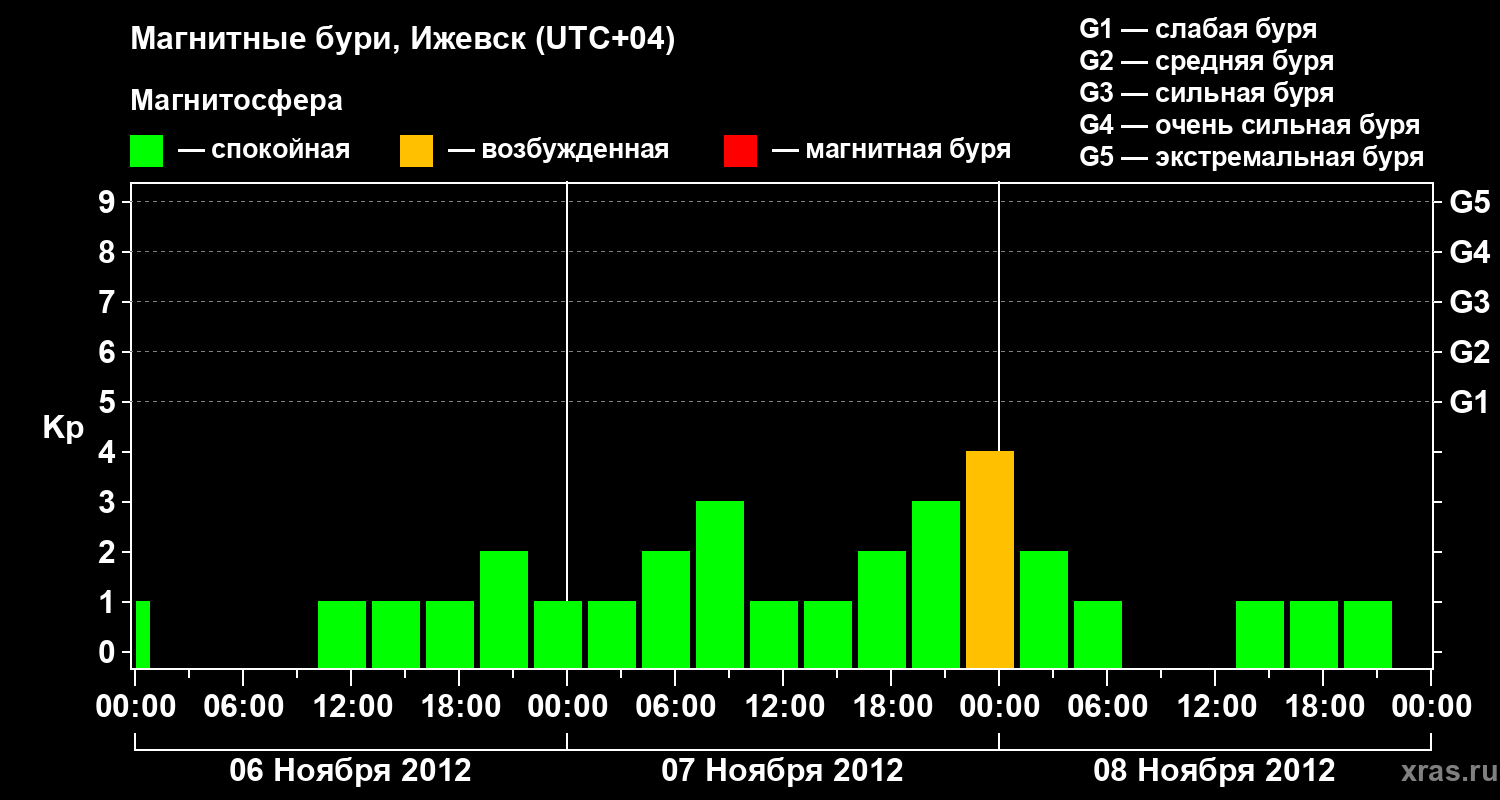The height and width of the screenshot is (800, 1500).
Task: Click 'G3 — сильная буря' description
Action: click(x=1206, y=93)
